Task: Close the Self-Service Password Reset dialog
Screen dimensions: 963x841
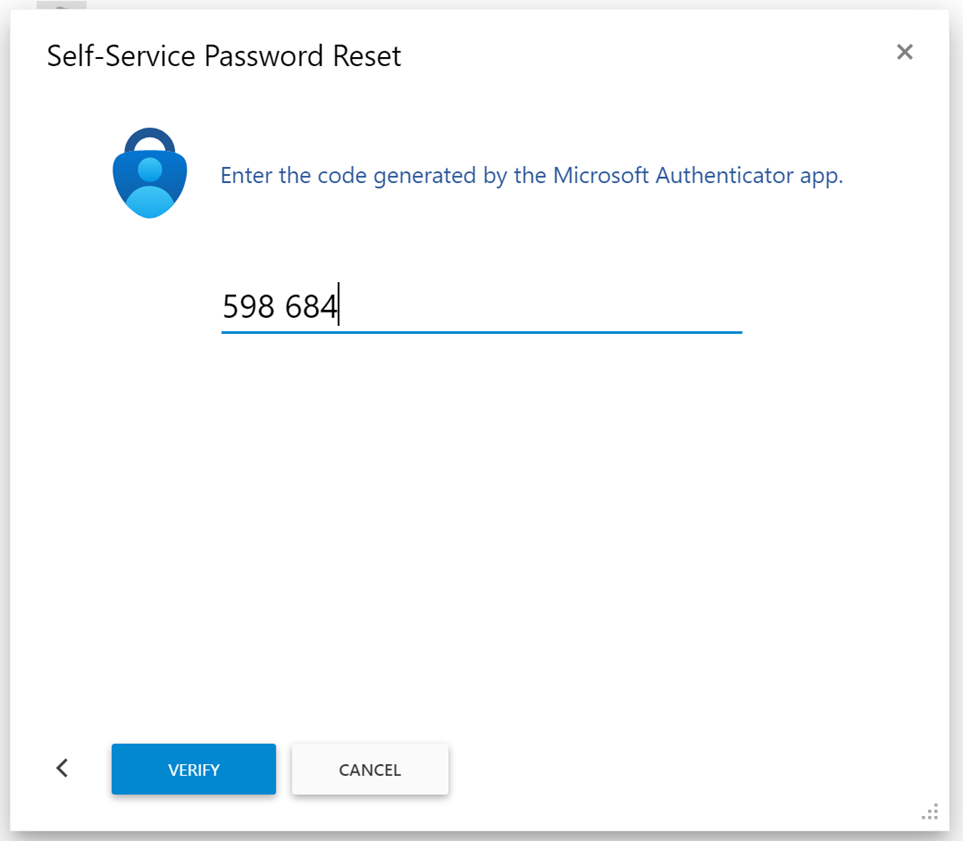Action: coord(904,52)
